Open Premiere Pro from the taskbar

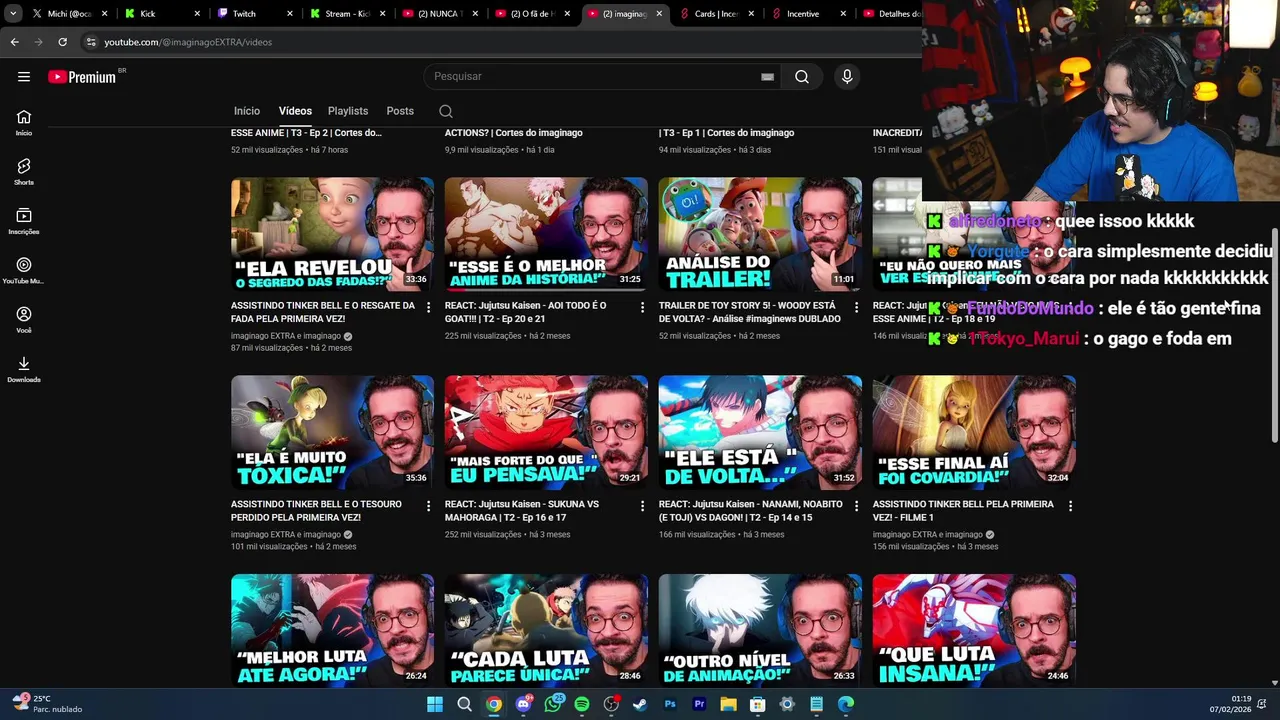coord(699,704)
